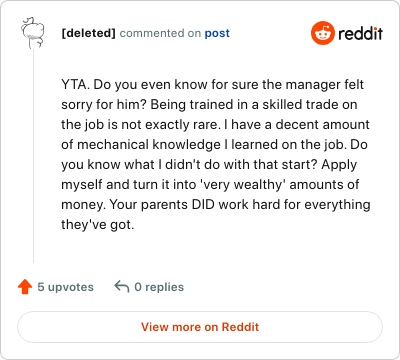Open the blue 'post' link
400x360 pixels.
217,33
